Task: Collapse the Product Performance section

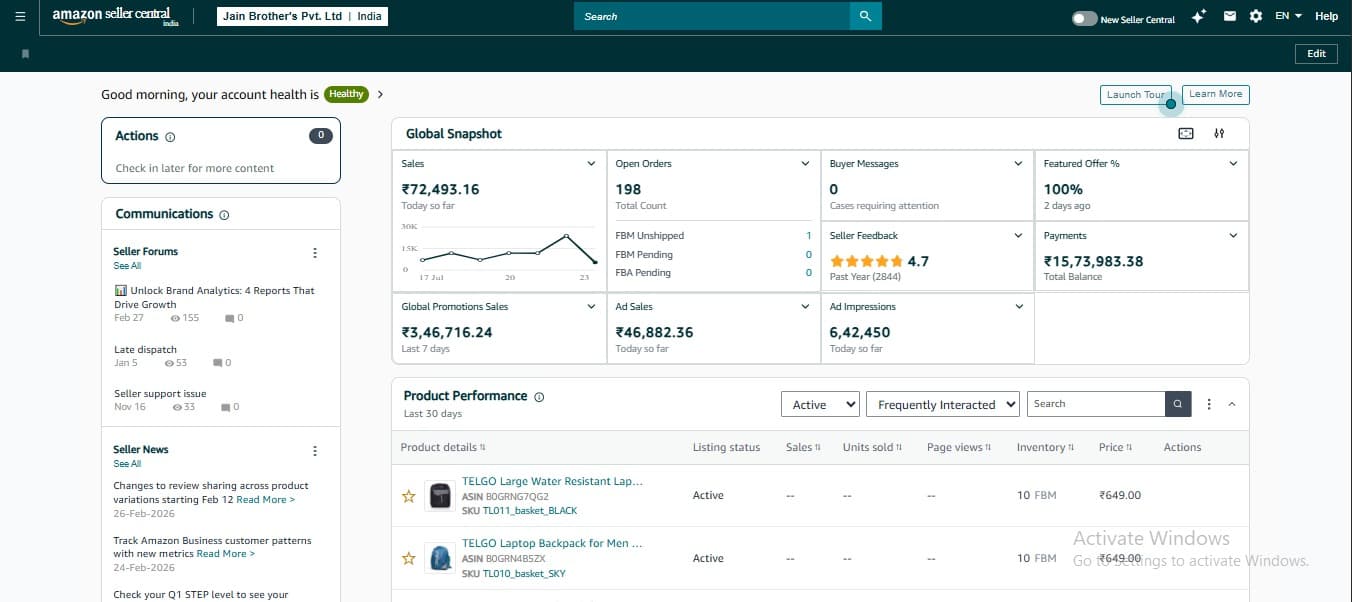Action: point(1231,404)
